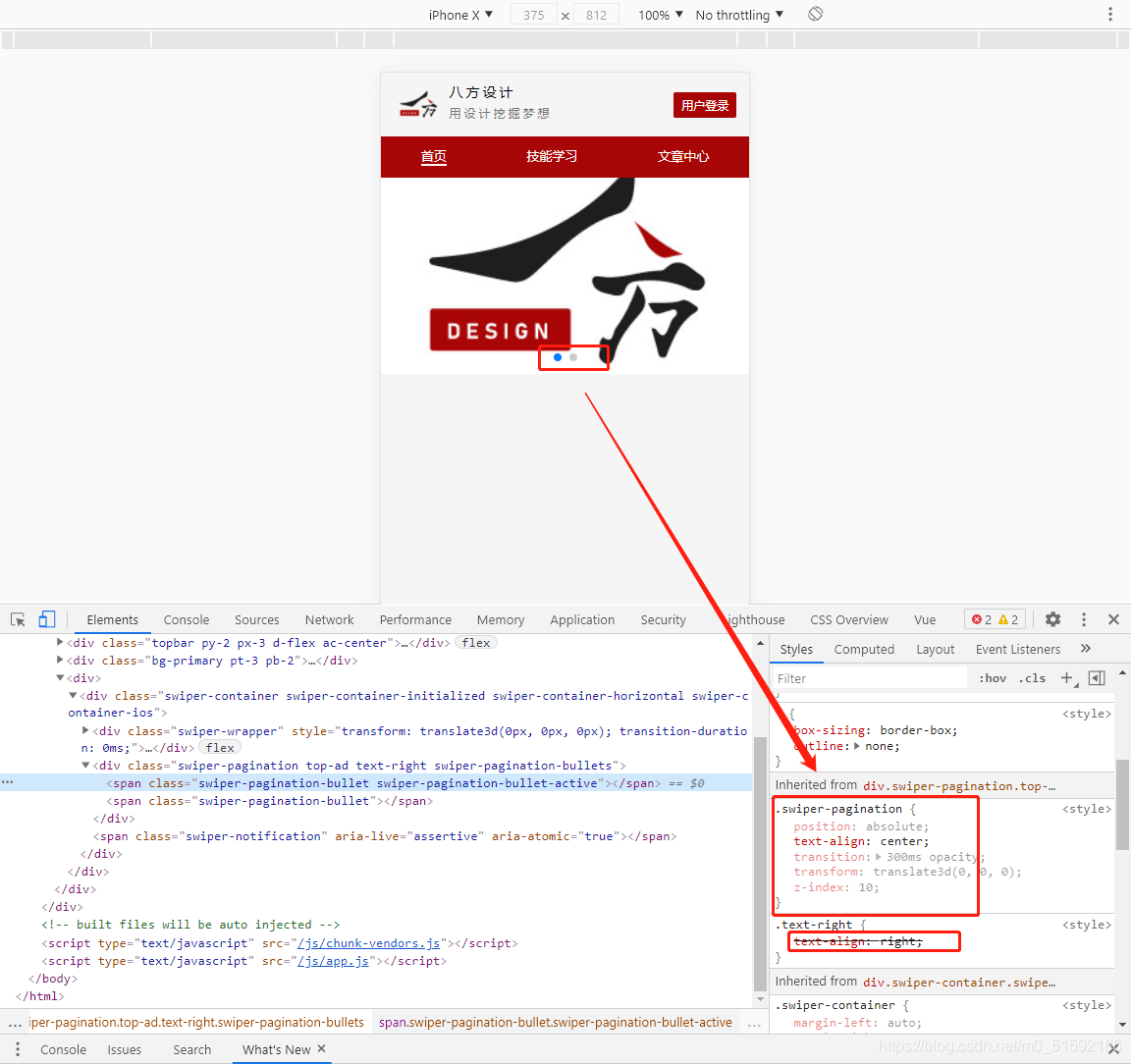Switch to the Computed styles tab

[864, 649]
